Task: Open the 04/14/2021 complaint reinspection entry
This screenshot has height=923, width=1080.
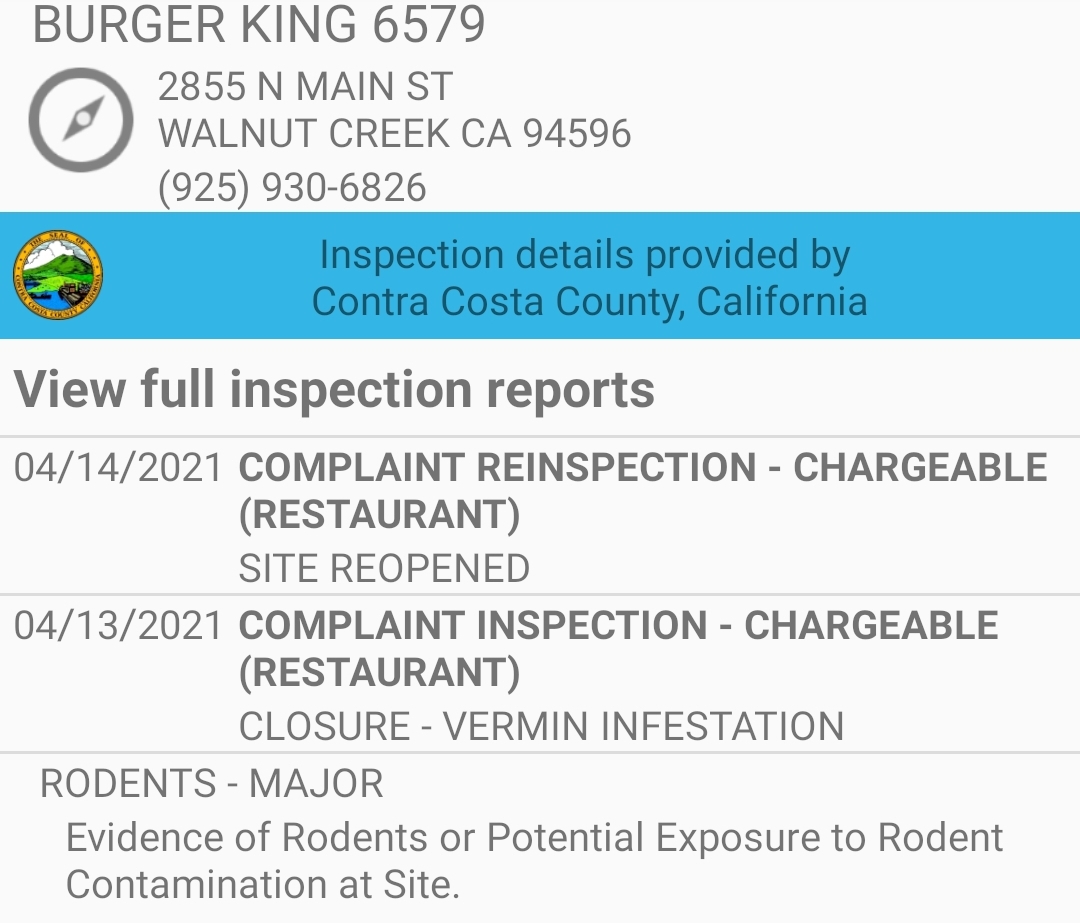Action: coord(540,517)
